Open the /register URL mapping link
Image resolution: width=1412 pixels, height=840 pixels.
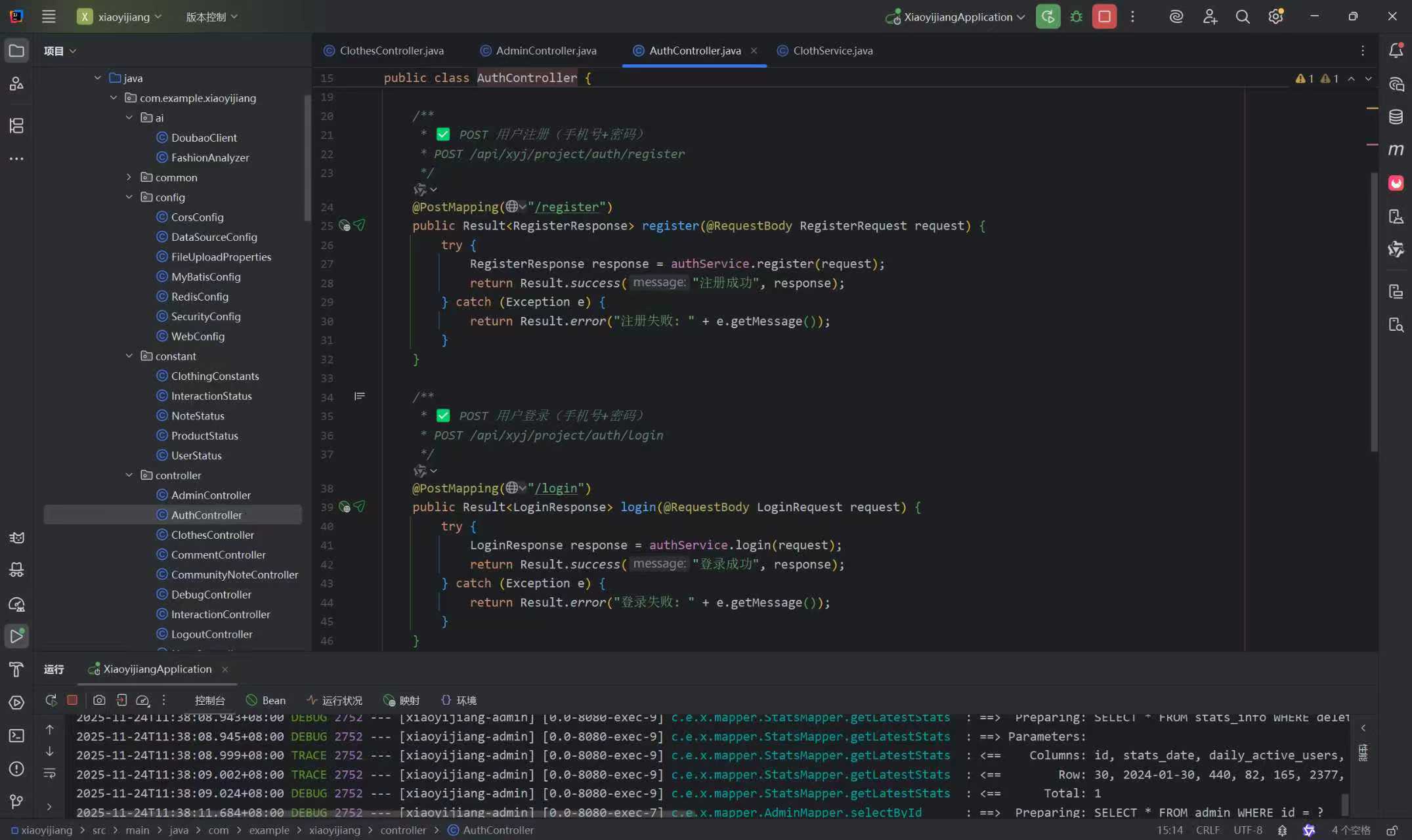point(568,207)
